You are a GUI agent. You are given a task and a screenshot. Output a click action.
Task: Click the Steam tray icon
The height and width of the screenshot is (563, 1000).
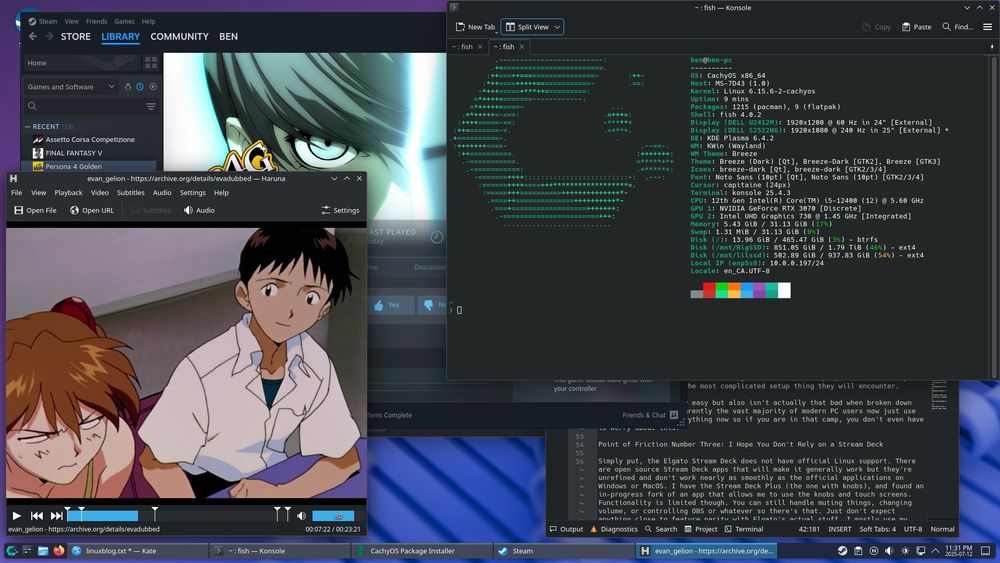tap(842, 550)
